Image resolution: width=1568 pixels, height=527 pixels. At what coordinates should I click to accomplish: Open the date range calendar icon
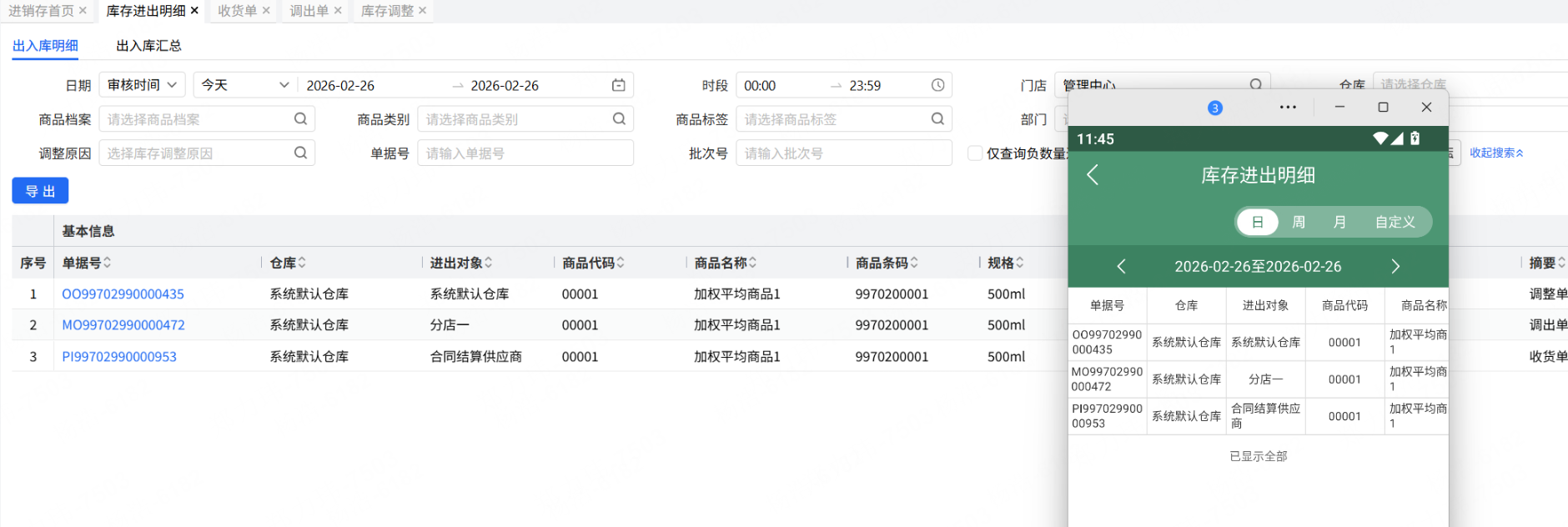tap(618, 85)
